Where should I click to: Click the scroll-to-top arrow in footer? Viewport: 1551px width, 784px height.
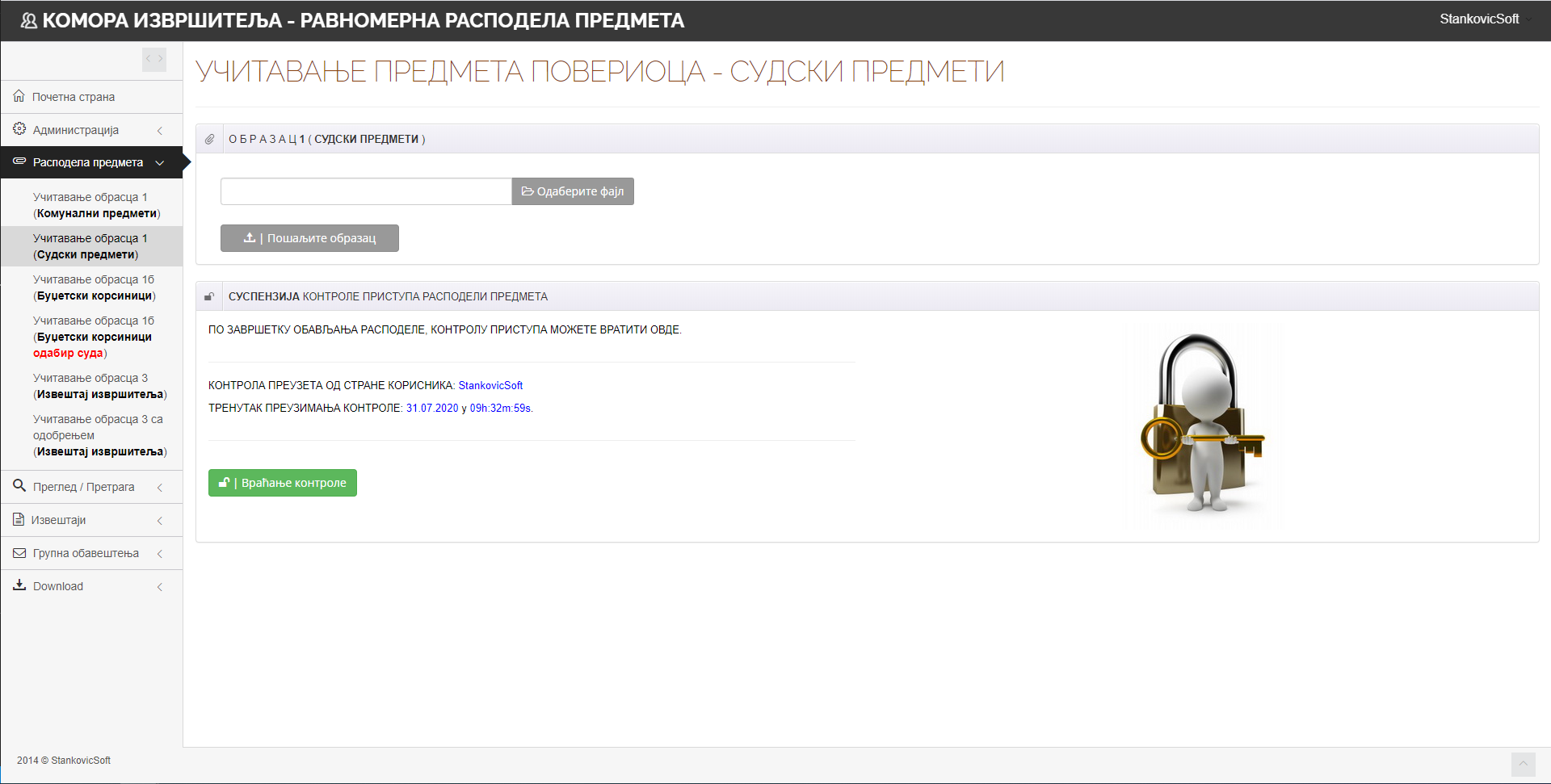[1523, 764]
